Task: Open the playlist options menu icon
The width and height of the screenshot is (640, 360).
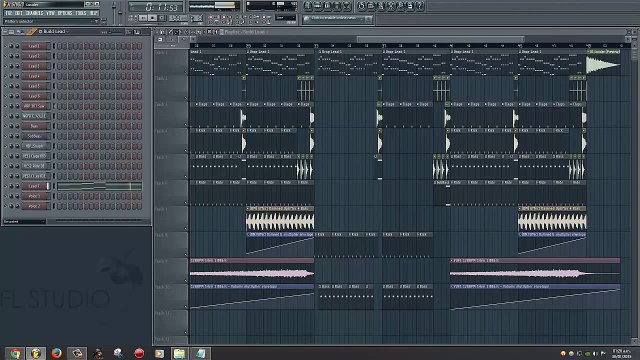Action: point(157,31)
